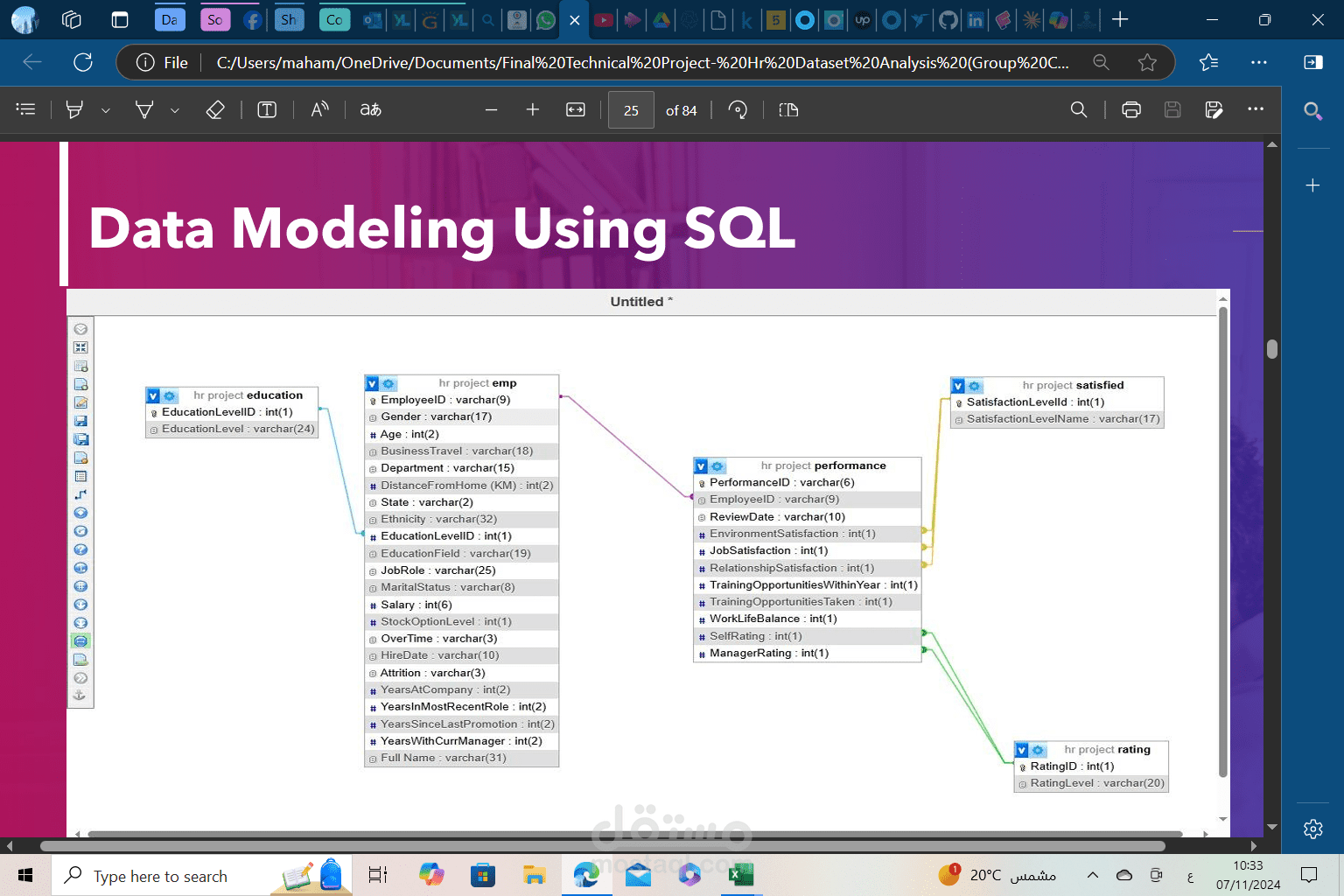This screenshot has width=1344, height=896.
Task: Open Task View from taskbar
Action: tap(378, 875)
